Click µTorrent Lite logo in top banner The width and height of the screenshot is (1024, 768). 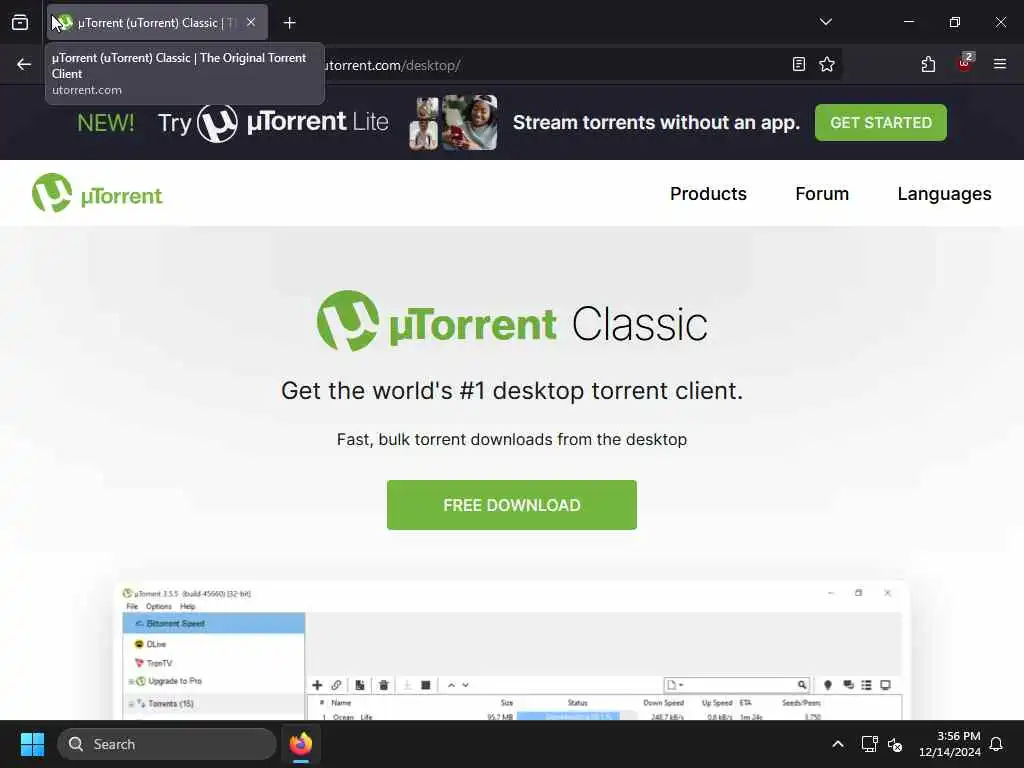[293, 122]
